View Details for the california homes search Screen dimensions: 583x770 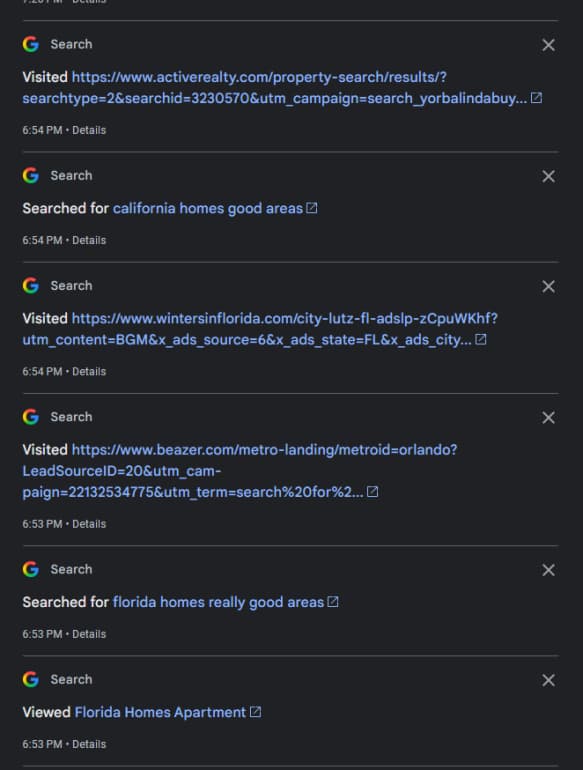click(89, 240)
